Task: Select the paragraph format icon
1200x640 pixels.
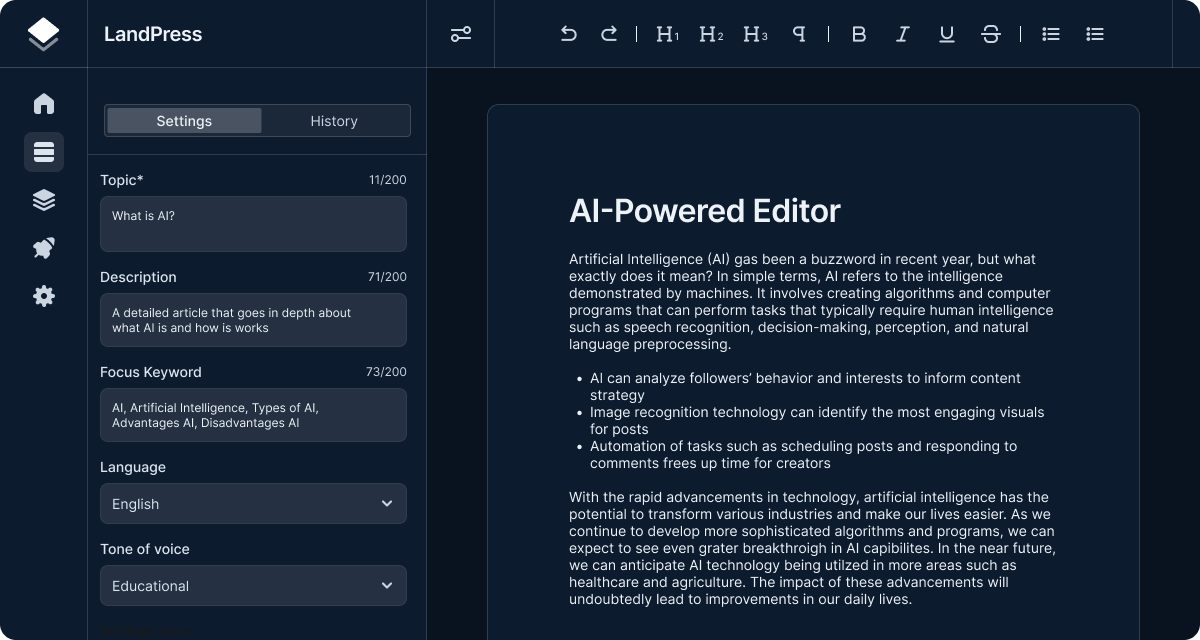Action: 798,34
